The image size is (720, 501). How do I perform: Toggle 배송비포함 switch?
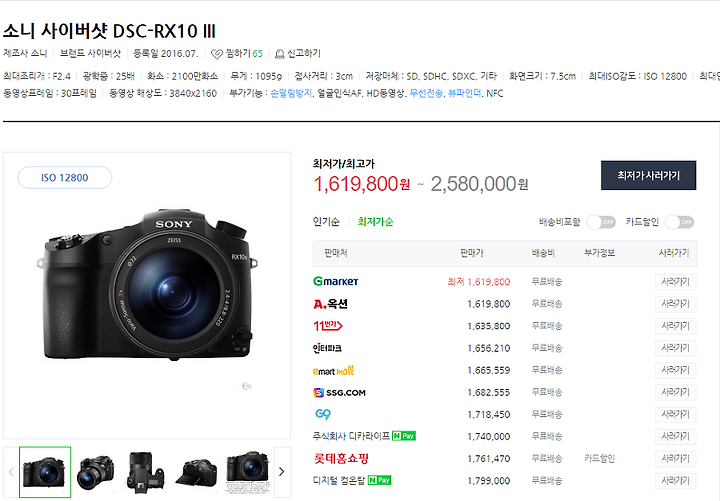point(601,222)
